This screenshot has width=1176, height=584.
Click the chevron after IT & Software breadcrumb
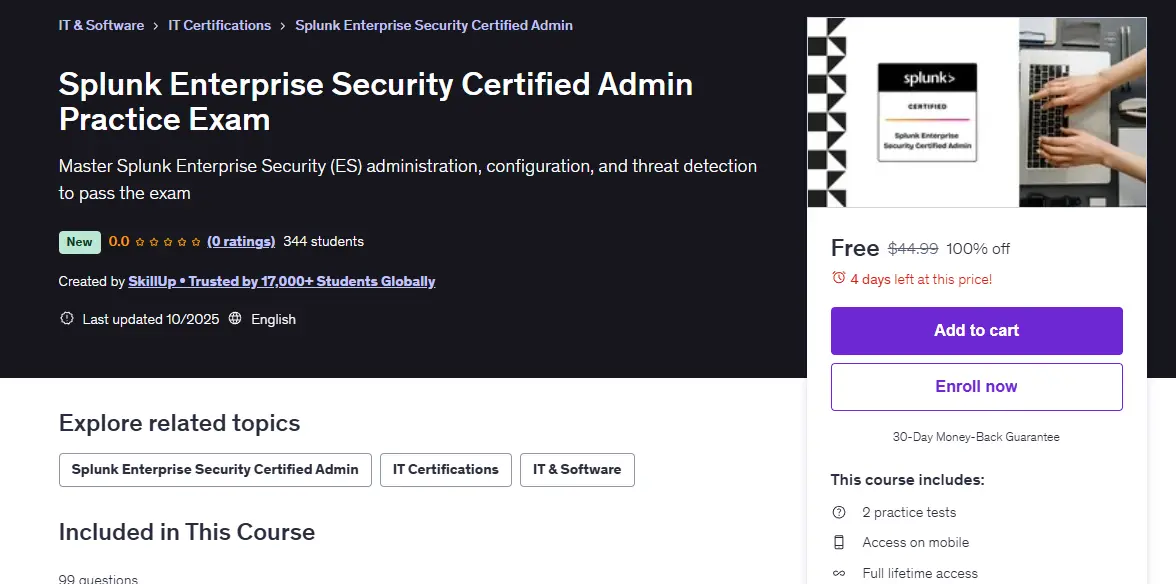156,25
